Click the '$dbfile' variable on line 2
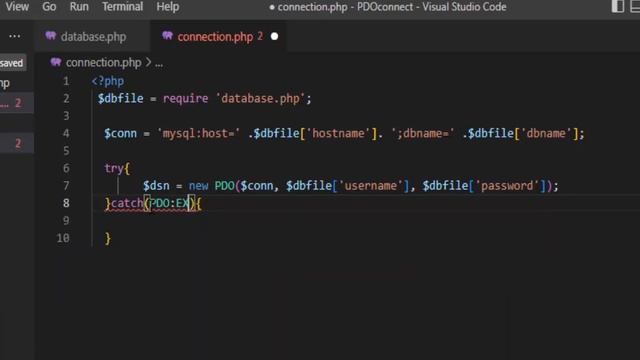 pyautogui.click(x=120, y=98)
